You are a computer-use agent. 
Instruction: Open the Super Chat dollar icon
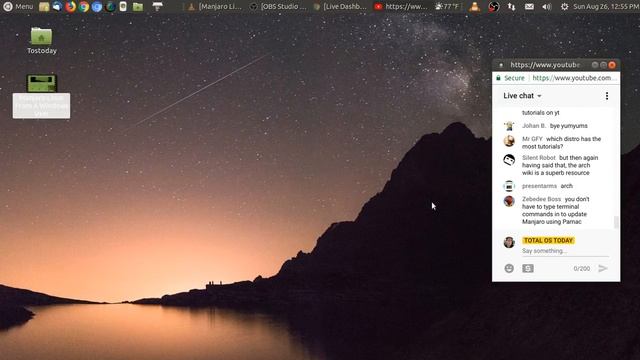pyautogui.click(x=528, y=268)
